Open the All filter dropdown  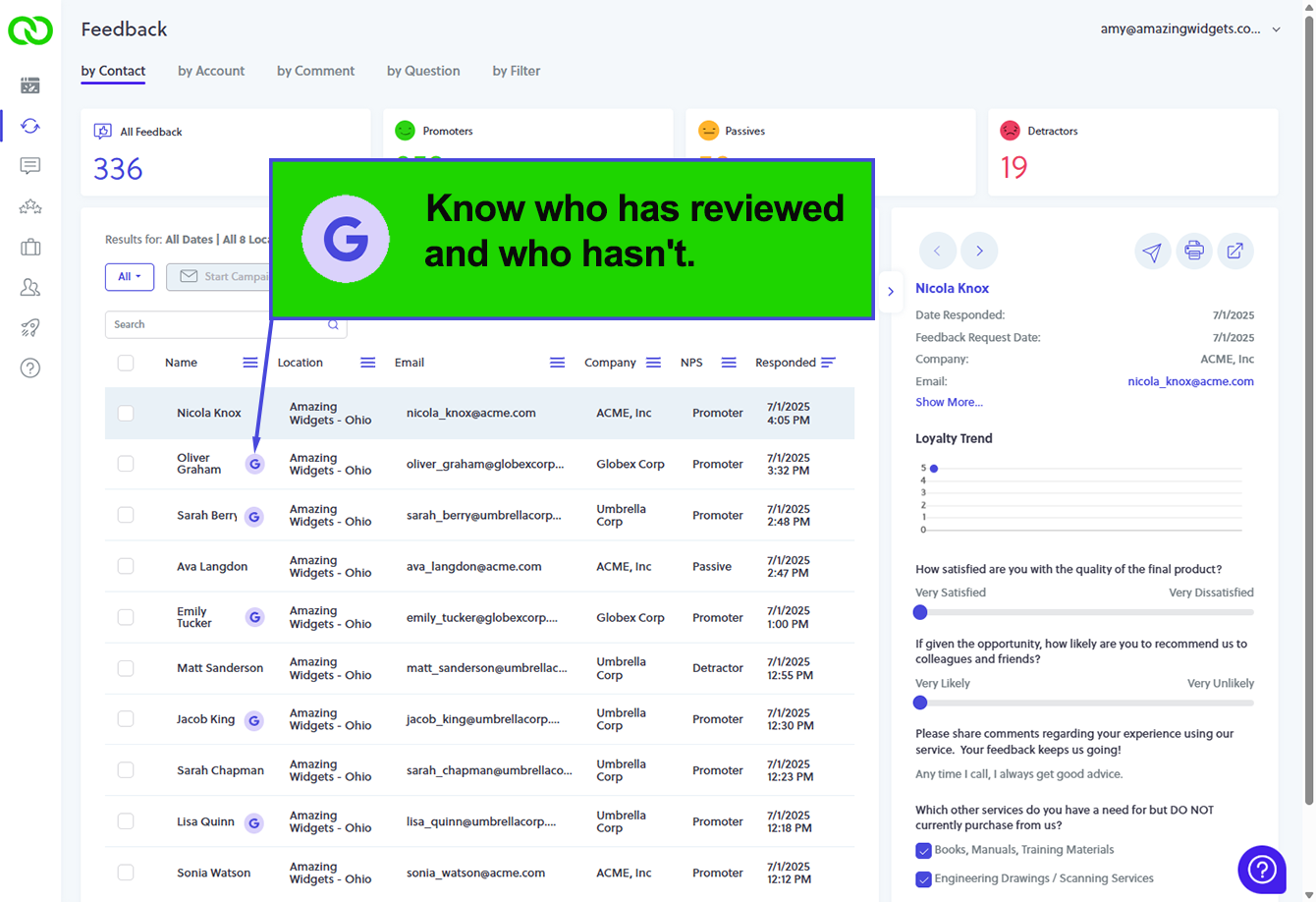point(130,277)
